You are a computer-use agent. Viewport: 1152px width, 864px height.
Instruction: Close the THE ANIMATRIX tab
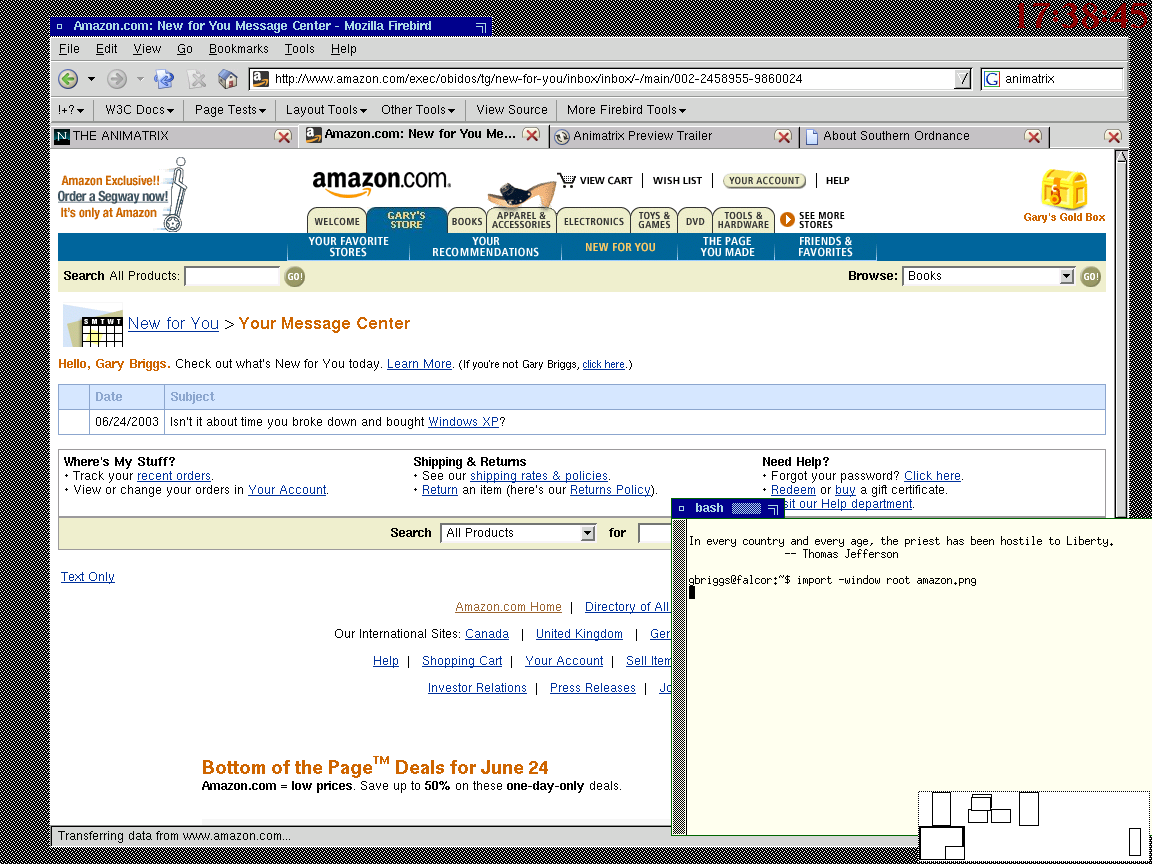[283, 137]
